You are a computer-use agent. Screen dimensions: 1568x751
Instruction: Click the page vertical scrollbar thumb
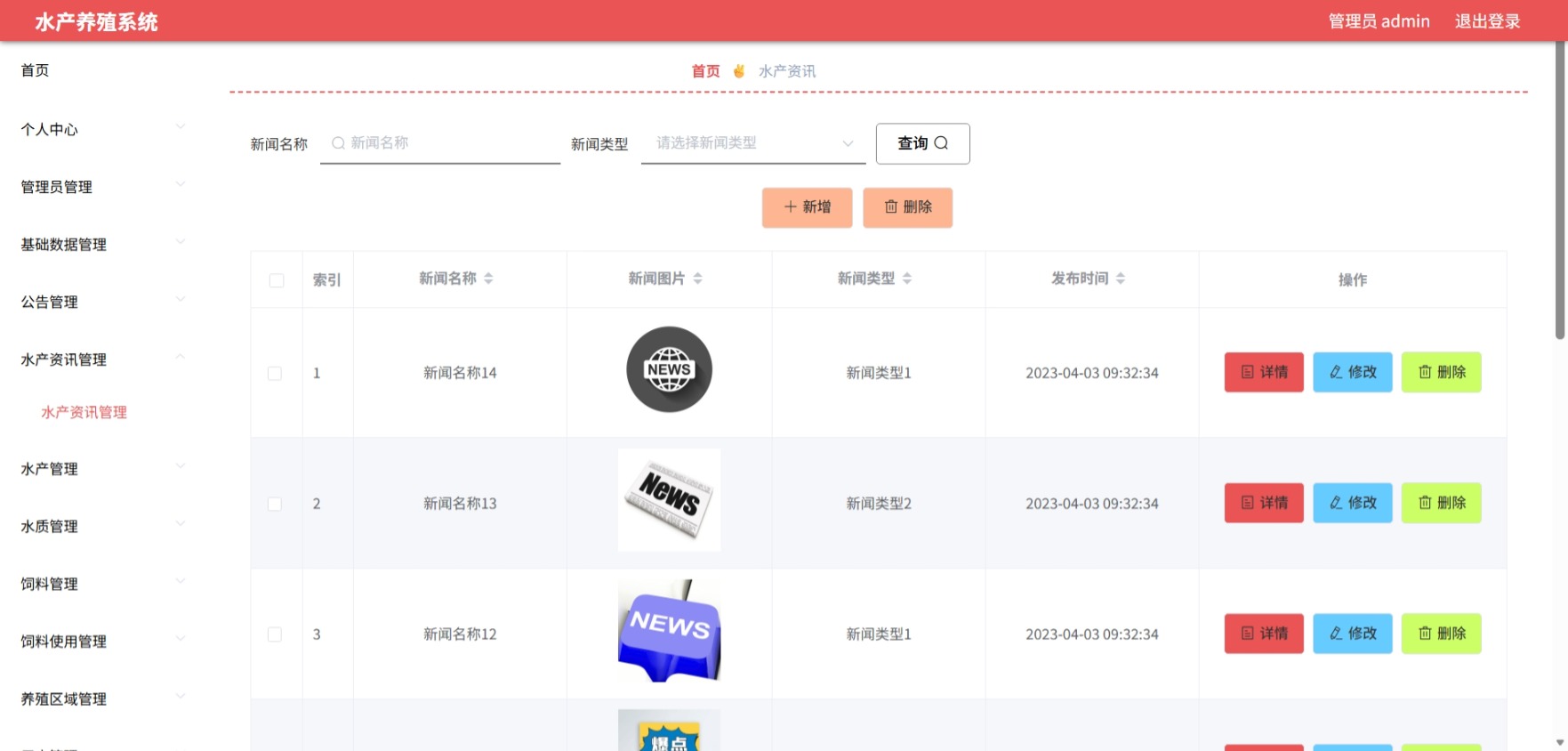[x=1560, y=190]
